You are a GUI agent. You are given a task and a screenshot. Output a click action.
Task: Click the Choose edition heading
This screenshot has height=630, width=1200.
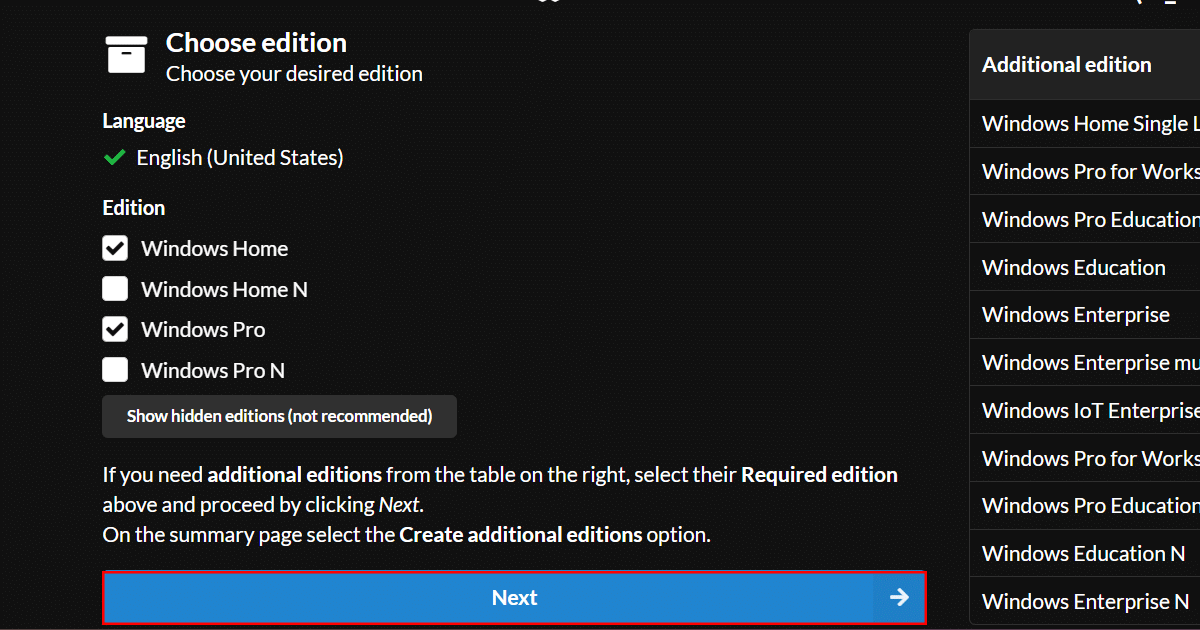(256, 43)
